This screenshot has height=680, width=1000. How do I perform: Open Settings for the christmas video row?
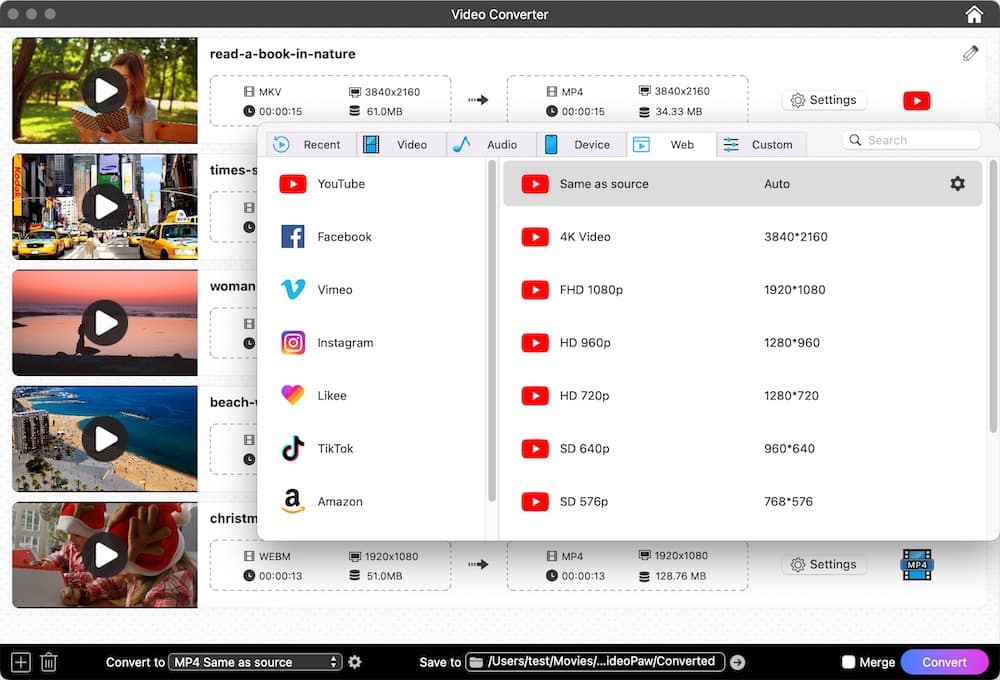click(824, 564)
